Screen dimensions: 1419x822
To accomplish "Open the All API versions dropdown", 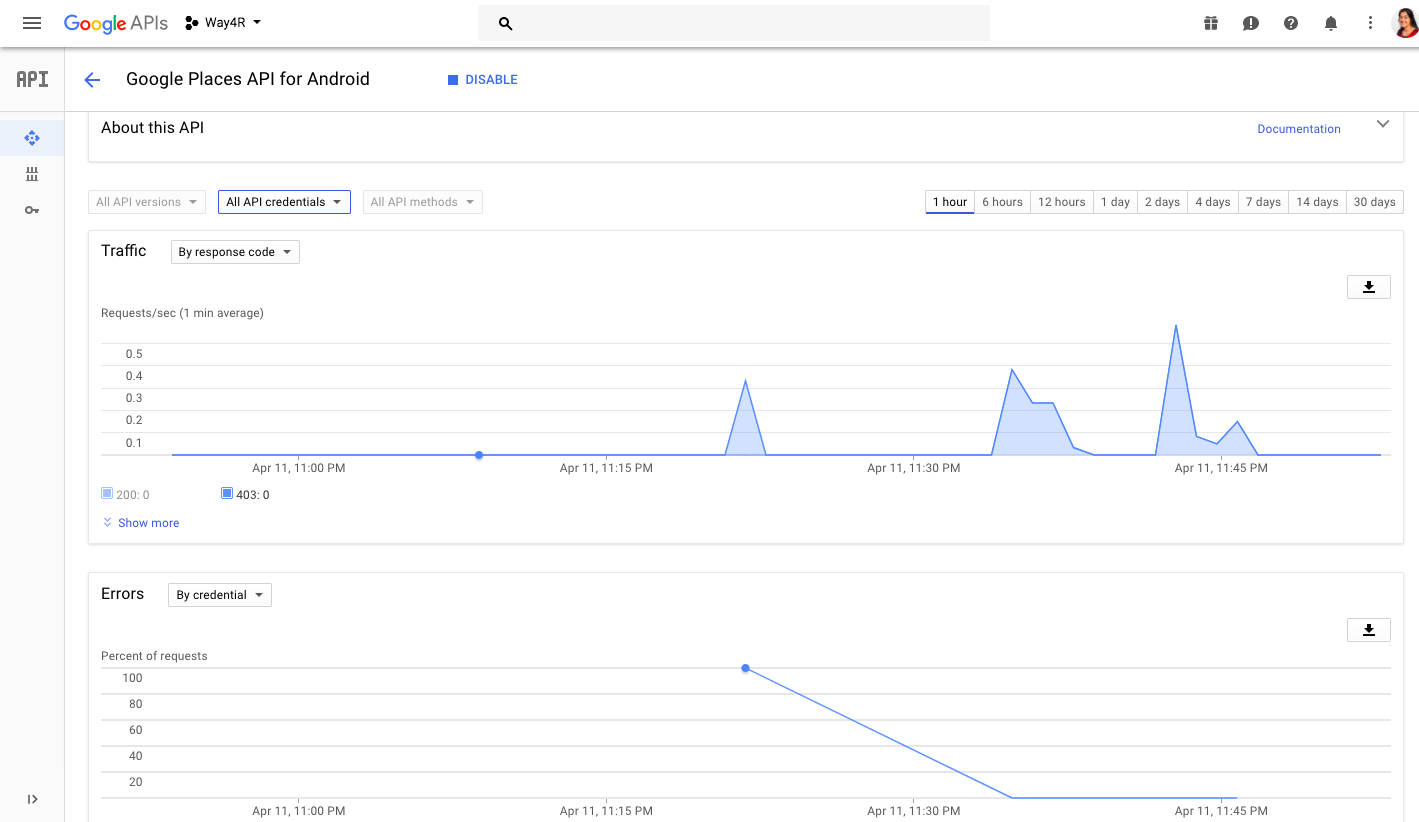I will (x=147, y=202).
